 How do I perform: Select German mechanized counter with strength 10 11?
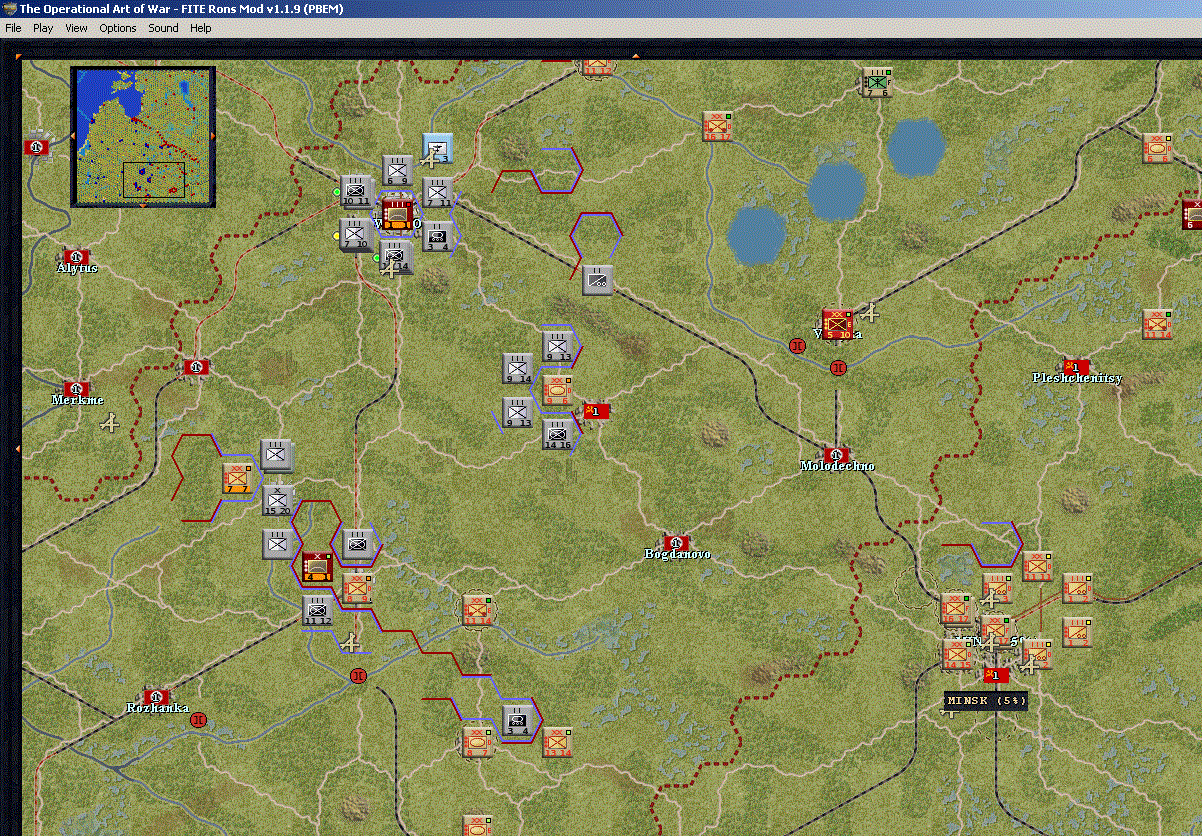tap(356, 191)
